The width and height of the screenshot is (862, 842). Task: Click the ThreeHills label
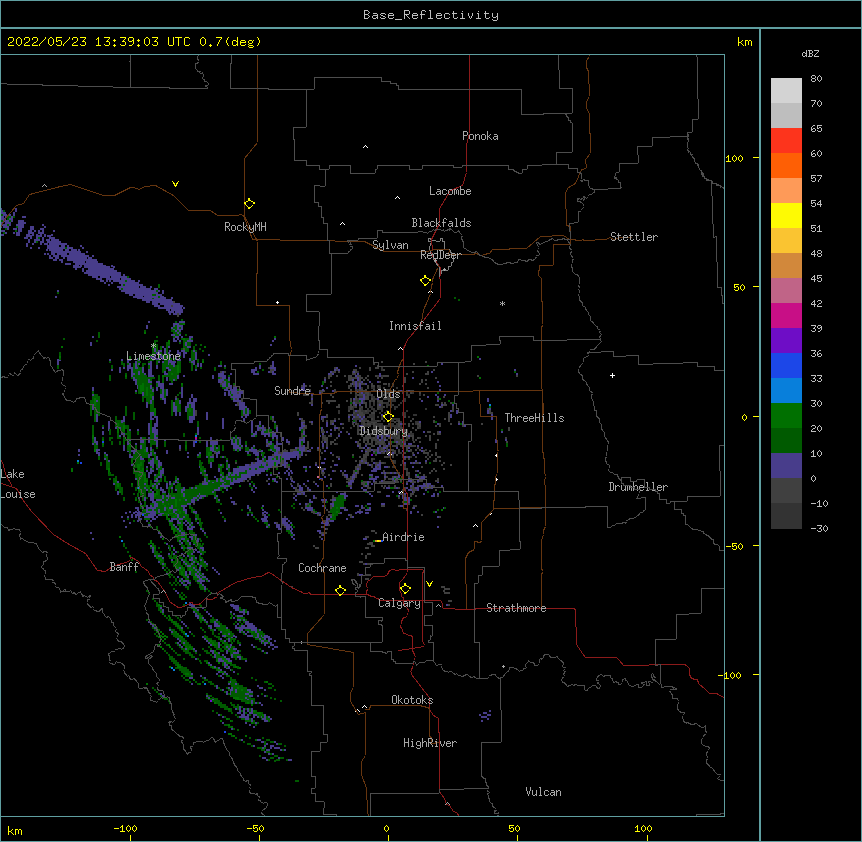point(534,418)
